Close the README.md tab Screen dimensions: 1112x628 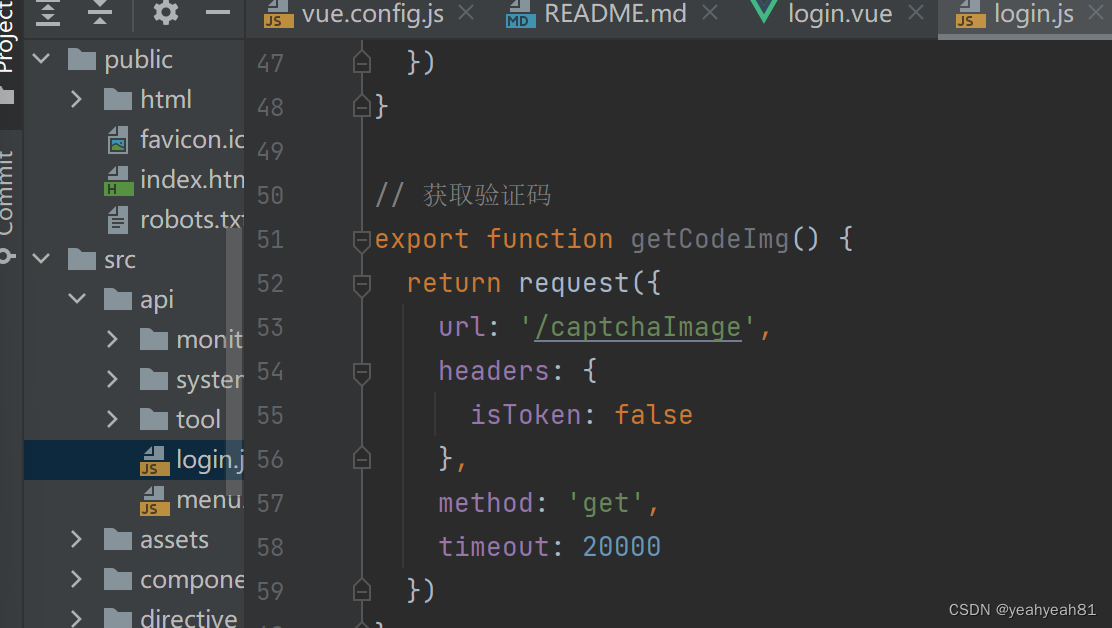(x=710, y=13)
